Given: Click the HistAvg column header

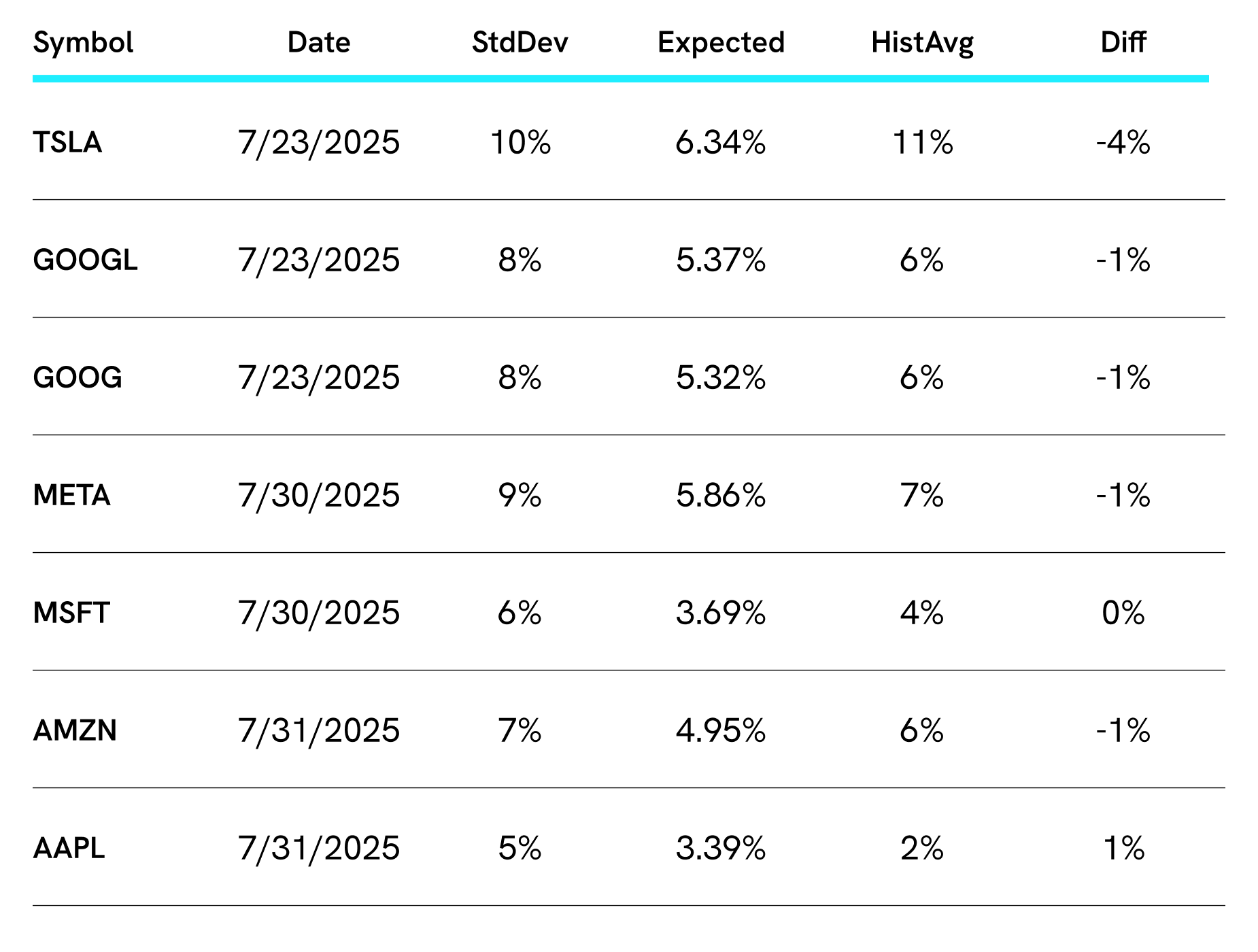Looking at the screenshot, I should coord(922,43).
